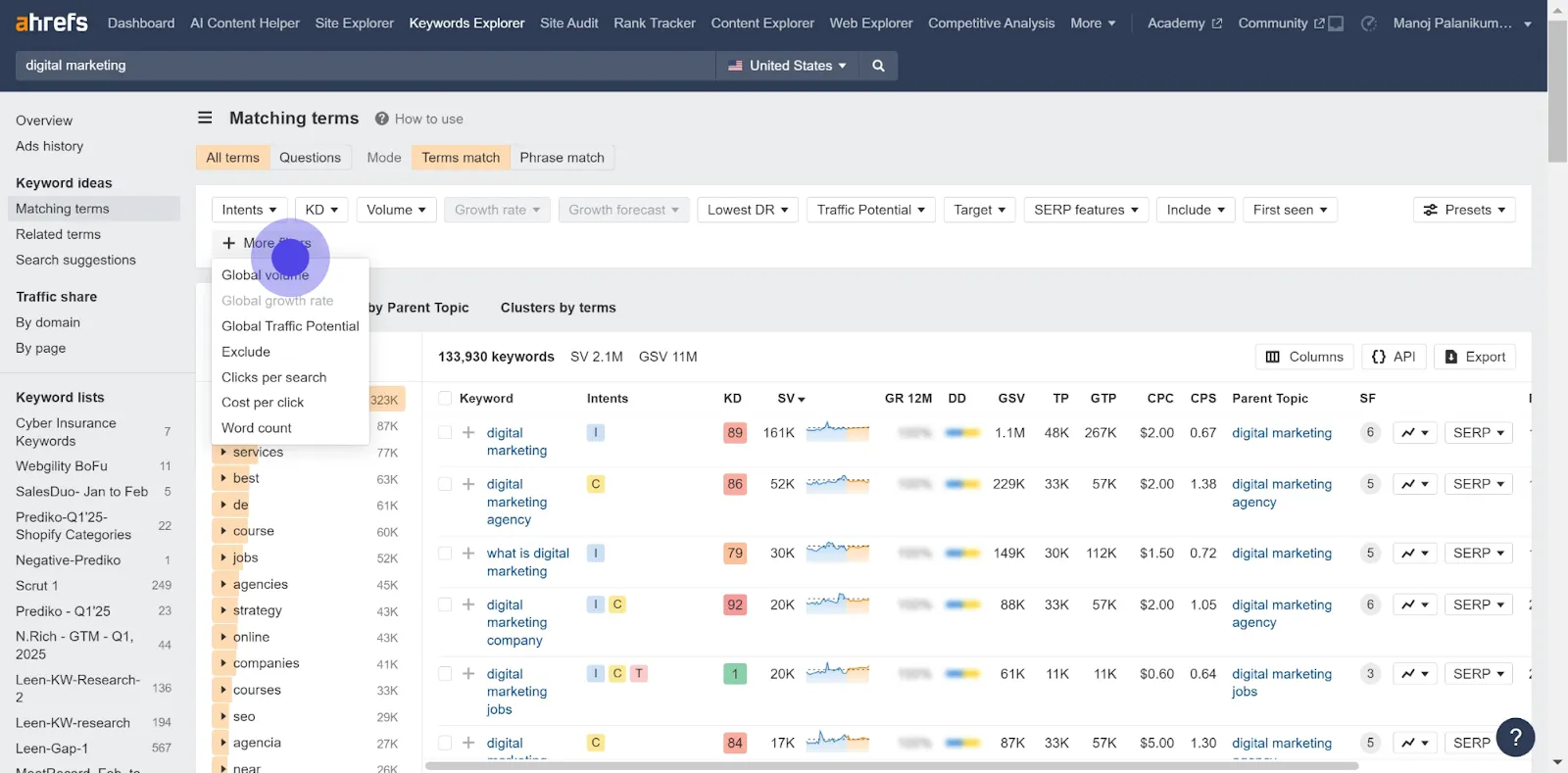Open the KD filter dropdown
Viewport: 1568px width, 773px height.
321,210
